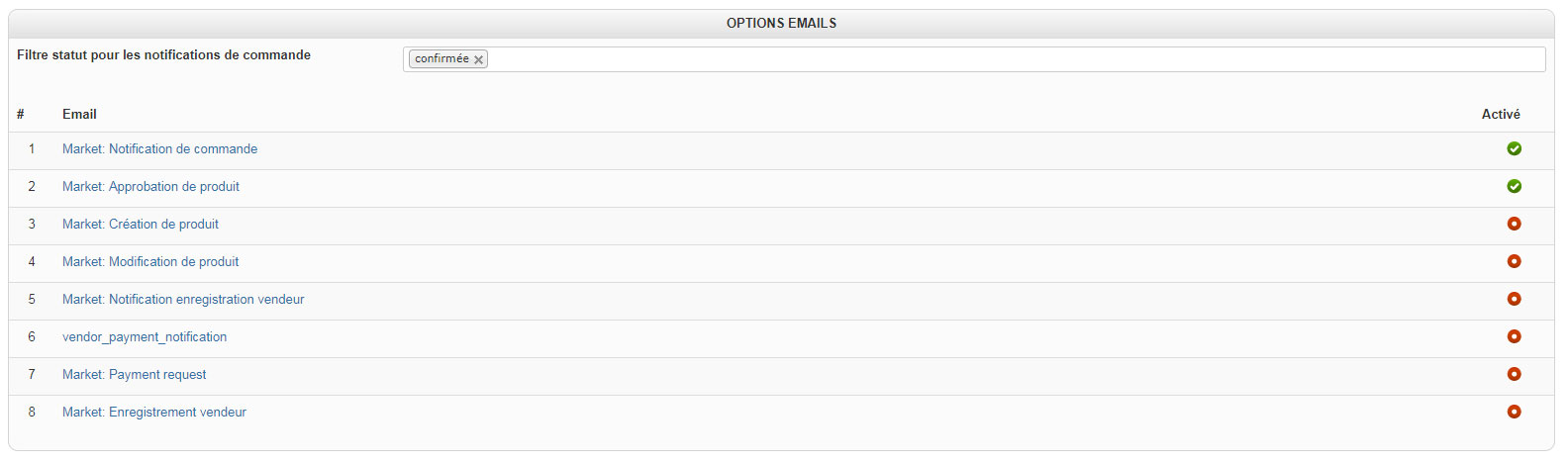Enable the vendor_payment_notification email
Image resolution: width=1568 pixels, height=463 pixels.
click(1514, 336)
